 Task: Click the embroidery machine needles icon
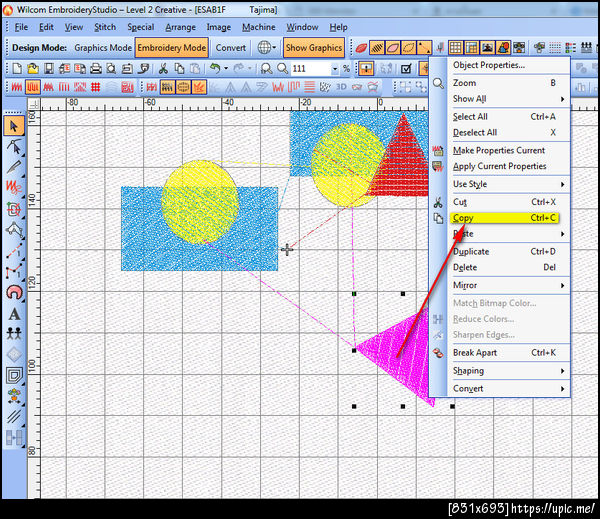pos(587,48)
